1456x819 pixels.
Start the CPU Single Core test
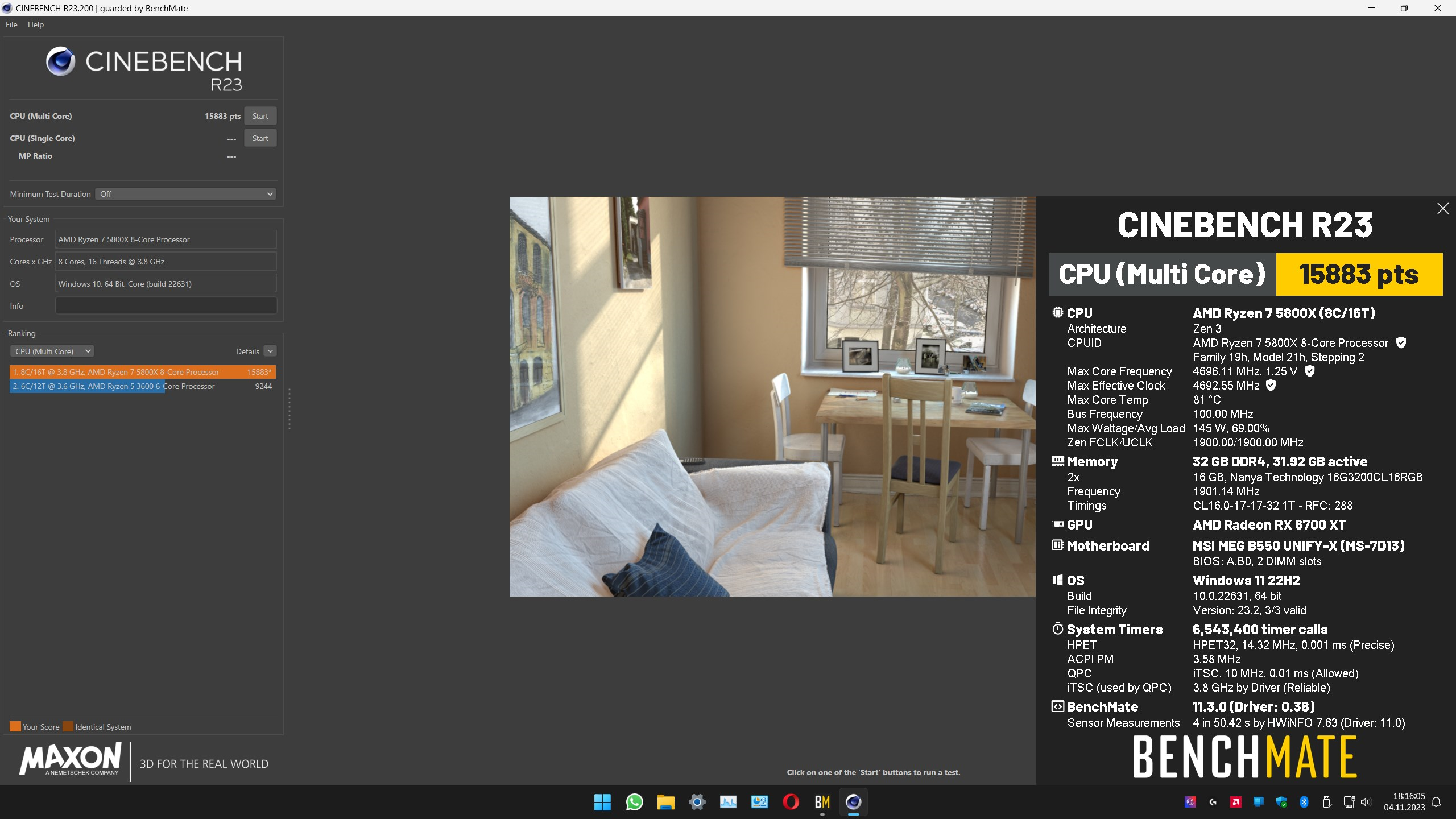[260, 138]
